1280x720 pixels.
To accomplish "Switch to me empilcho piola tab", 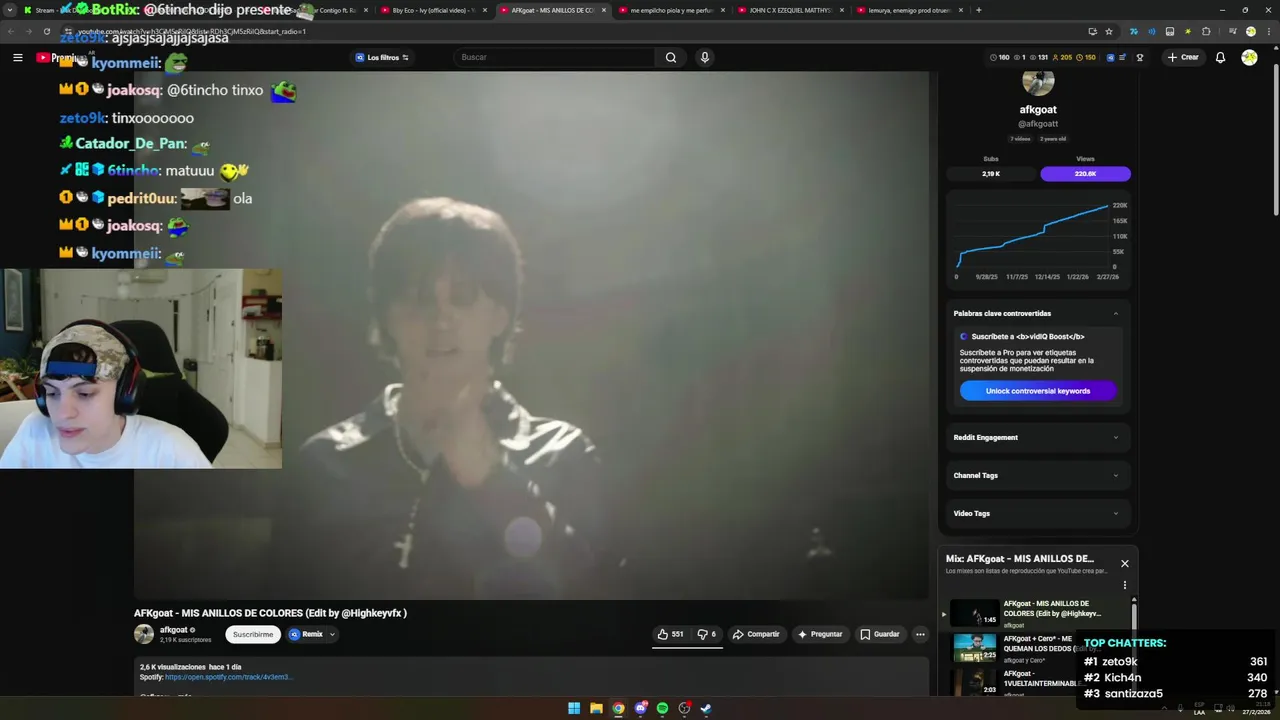I will click(x=672, y=10).
